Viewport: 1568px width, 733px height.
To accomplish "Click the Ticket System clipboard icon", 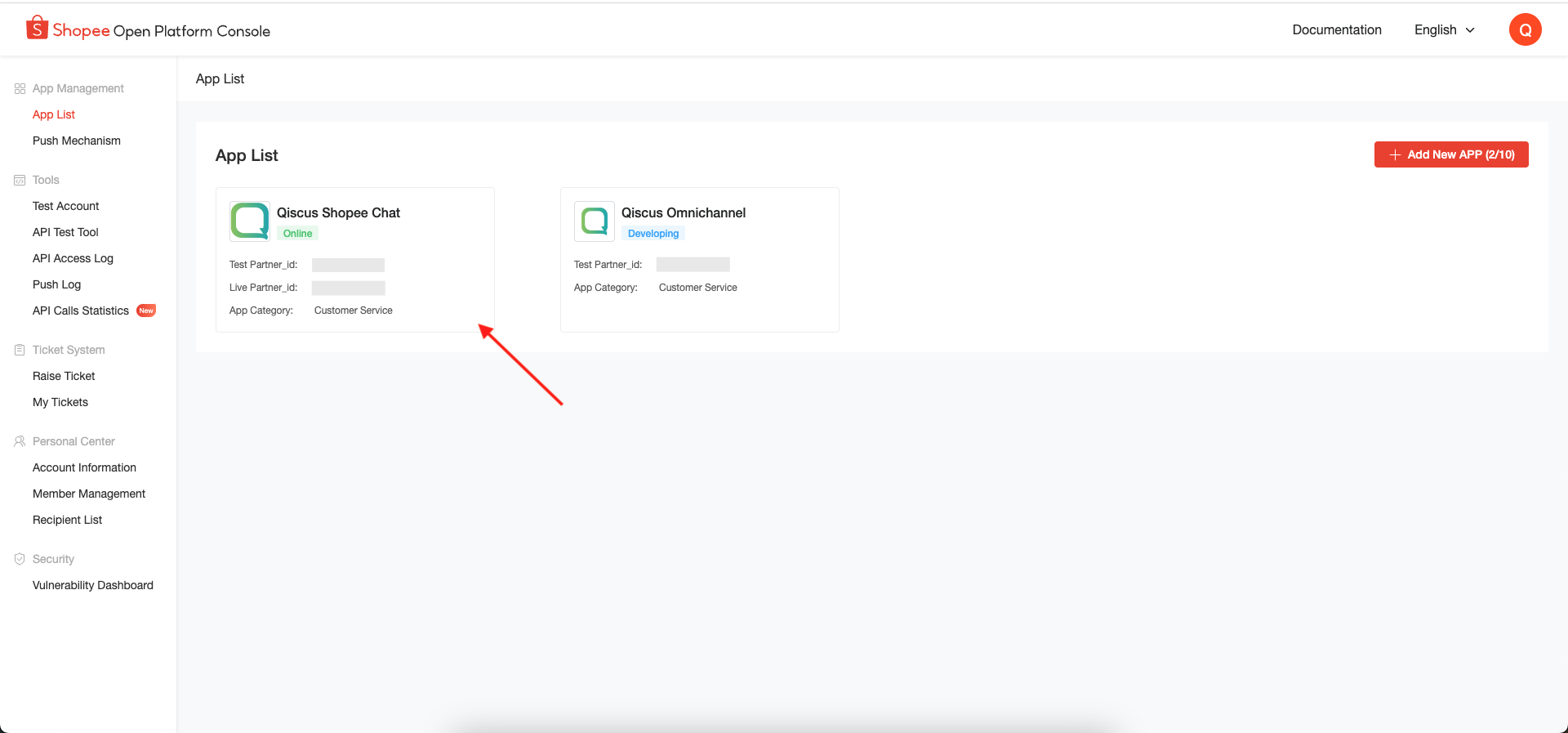I will [20, 350].
